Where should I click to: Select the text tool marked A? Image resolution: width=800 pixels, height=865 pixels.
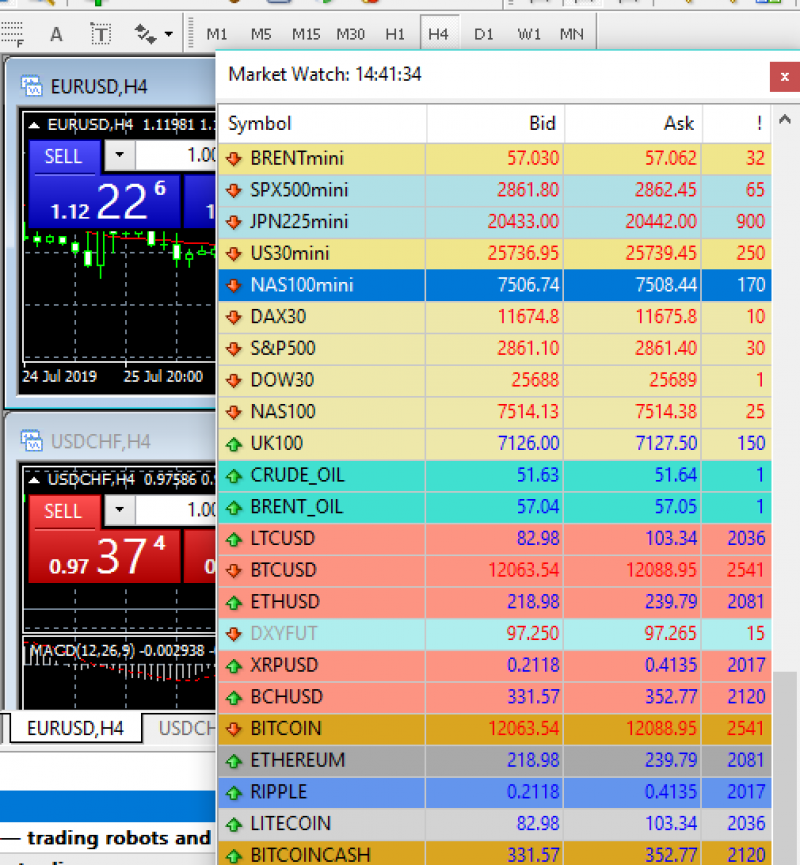56,35
